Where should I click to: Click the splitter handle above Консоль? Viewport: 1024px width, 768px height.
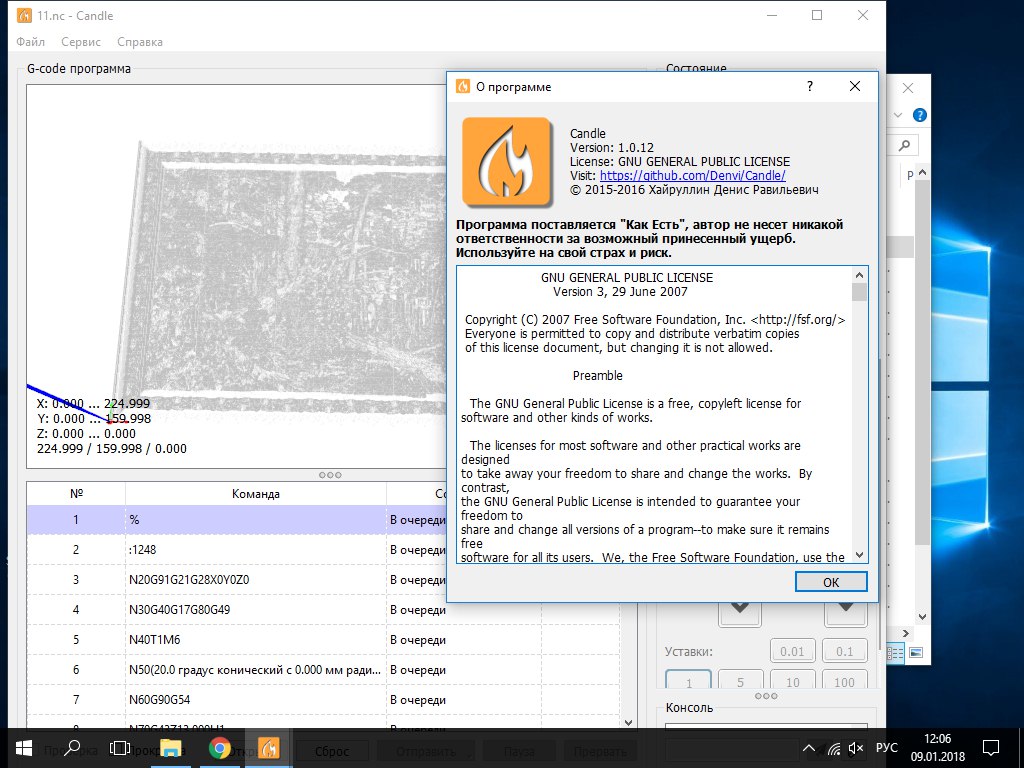coord(766,696)
